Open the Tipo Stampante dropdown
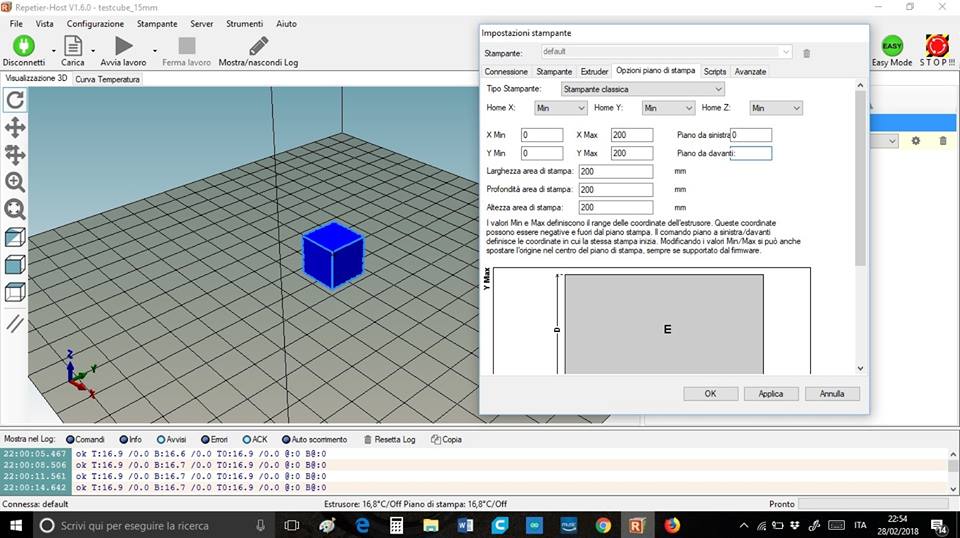The height and width of the screenshot is (538, 960). 643,89
